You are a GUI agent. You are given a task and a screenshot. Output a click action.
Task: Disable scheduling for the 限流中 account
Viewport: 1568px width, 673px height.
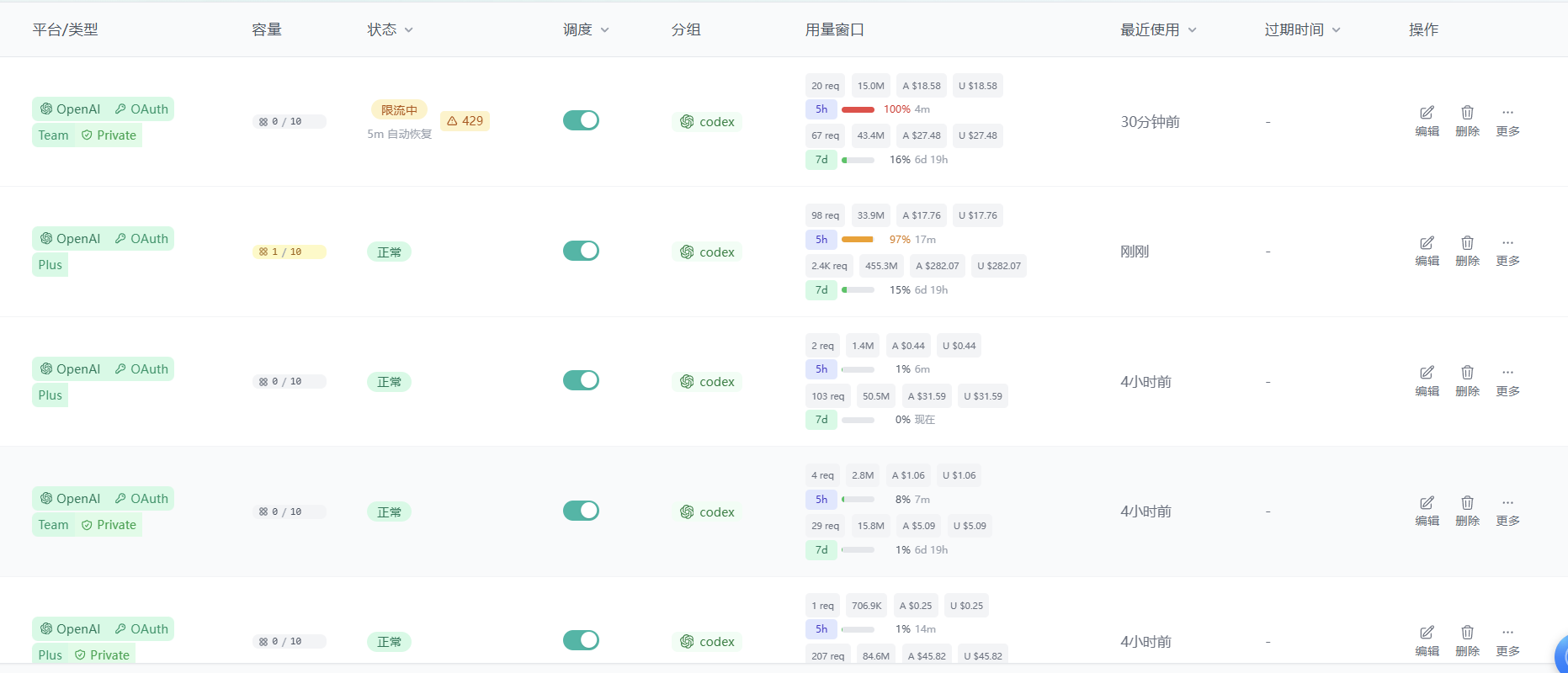click(581, 120)
